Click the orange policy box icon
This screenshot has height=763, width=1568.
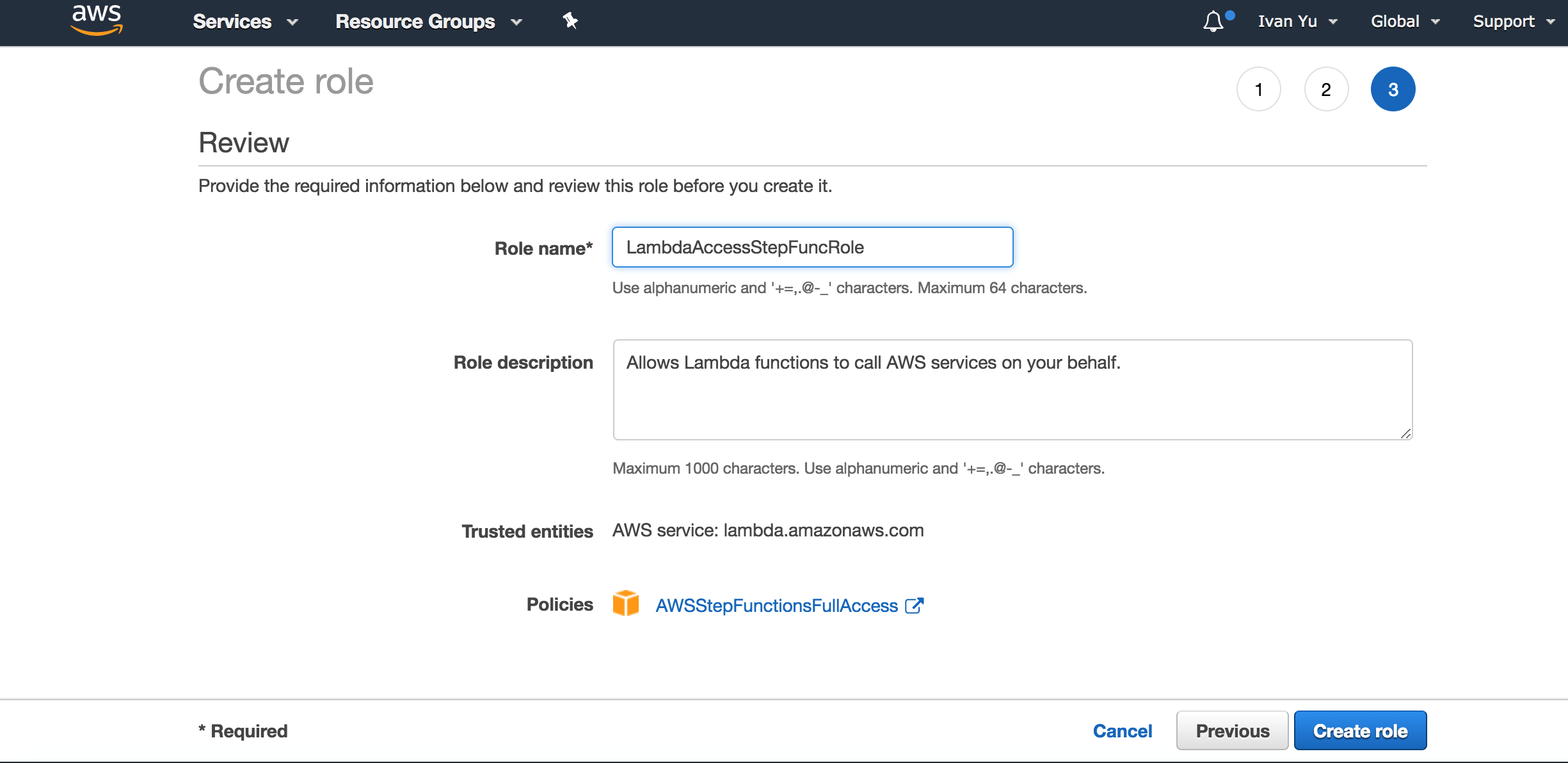point(625,604)
